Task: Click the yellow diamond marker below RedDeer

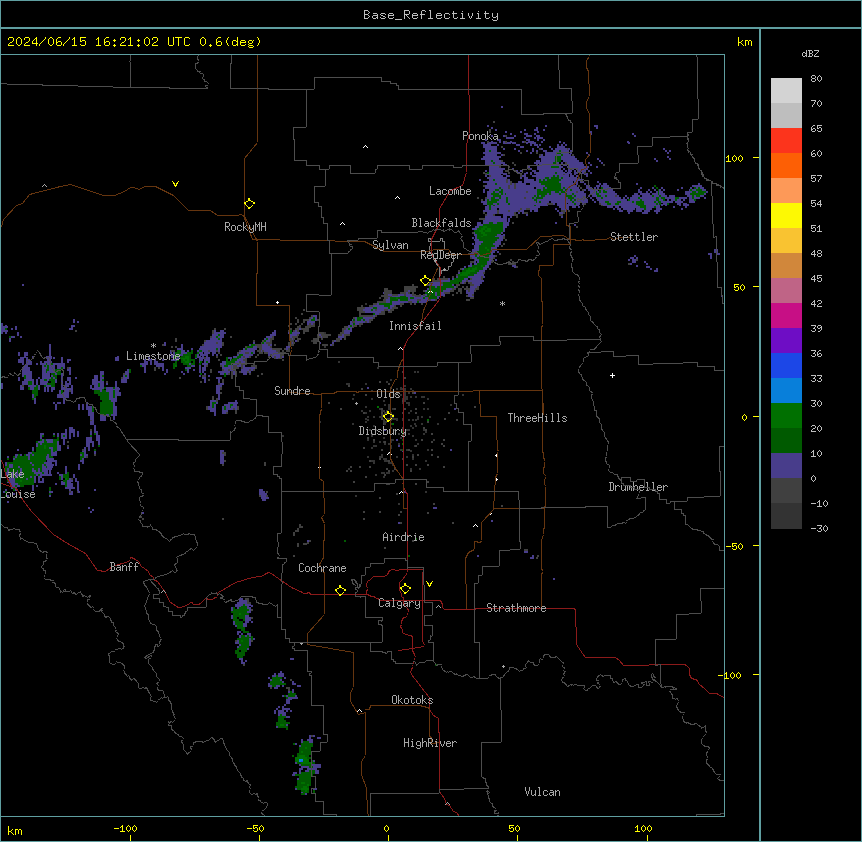Action: [x=426, y=281]
